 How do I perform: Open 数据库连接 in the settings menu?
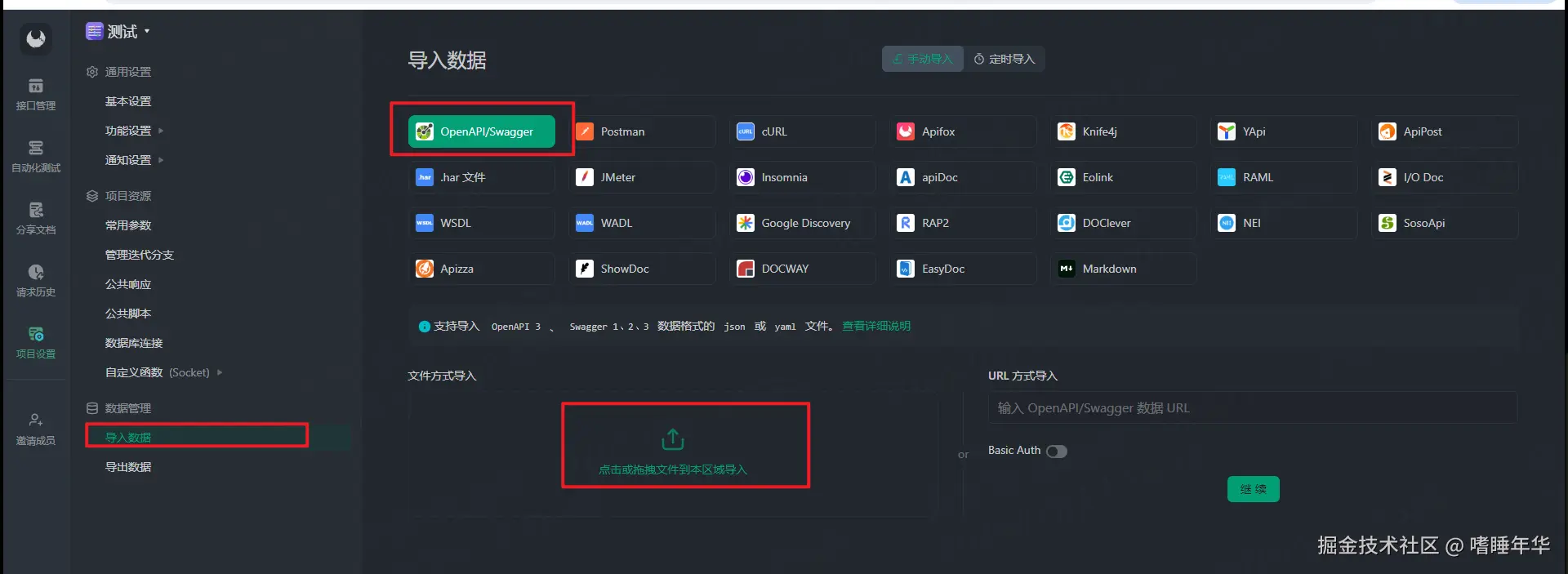pyautogui.click(x=134, y=343)
